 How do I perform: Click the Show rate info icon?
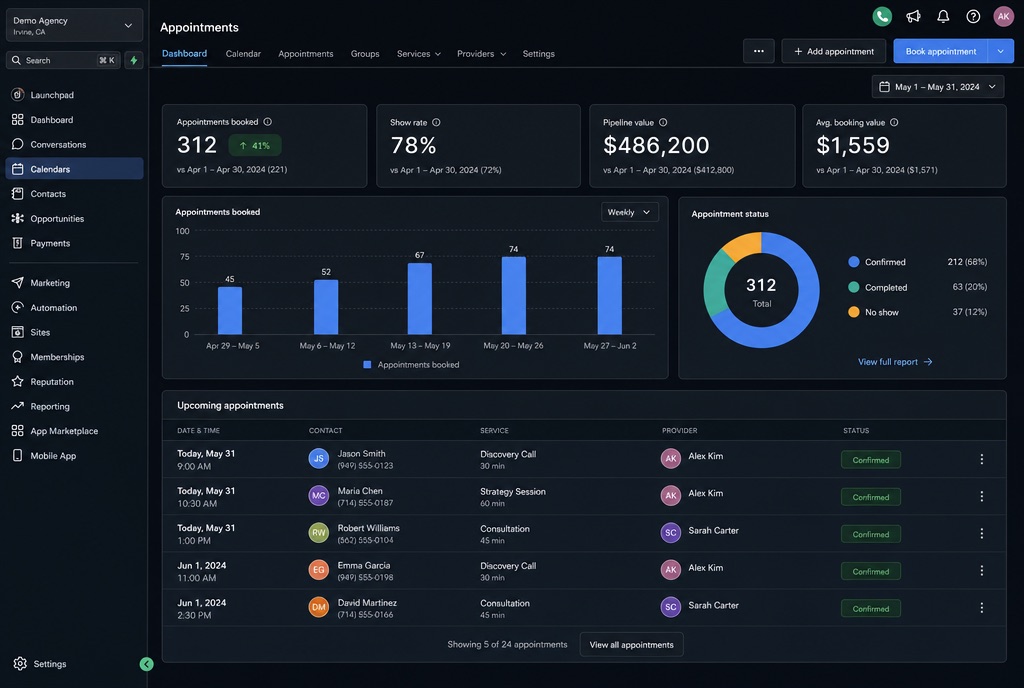tap(436, 122)
